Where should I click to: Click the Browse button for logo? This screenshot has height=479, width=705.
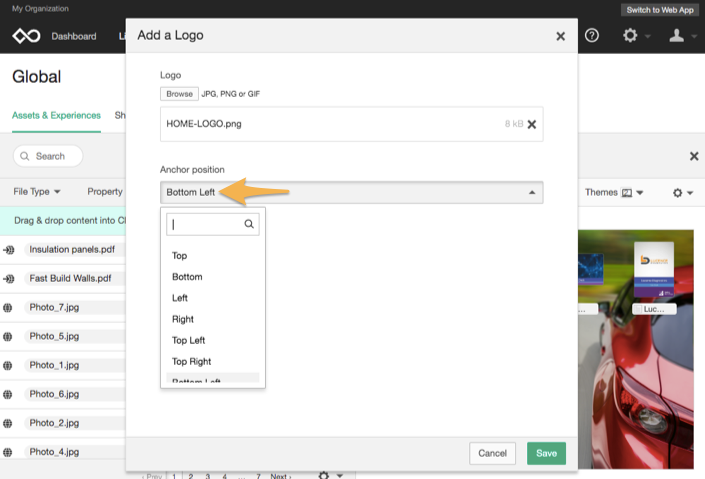click(x=179, y=94)
